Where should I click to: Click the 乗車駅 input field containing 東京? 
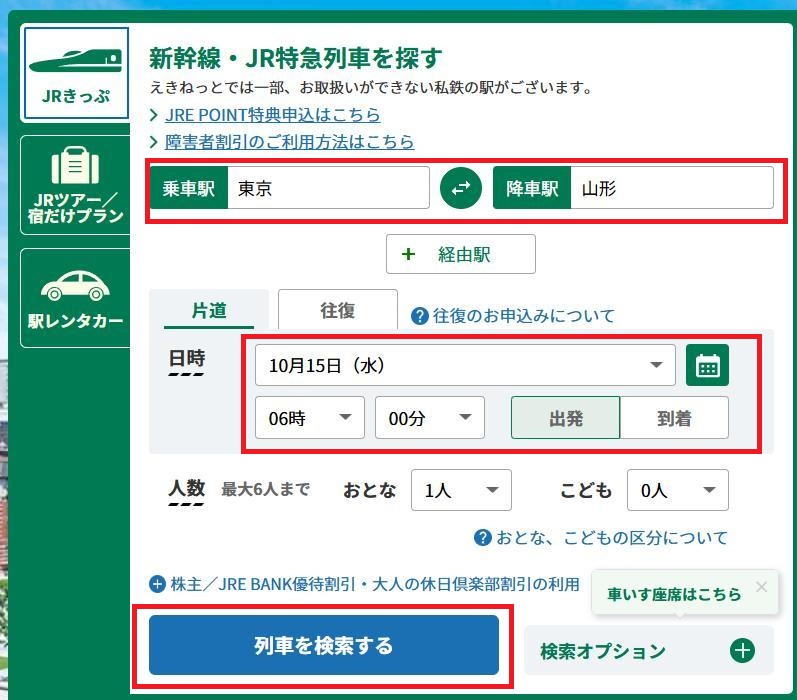click(327, 188)
